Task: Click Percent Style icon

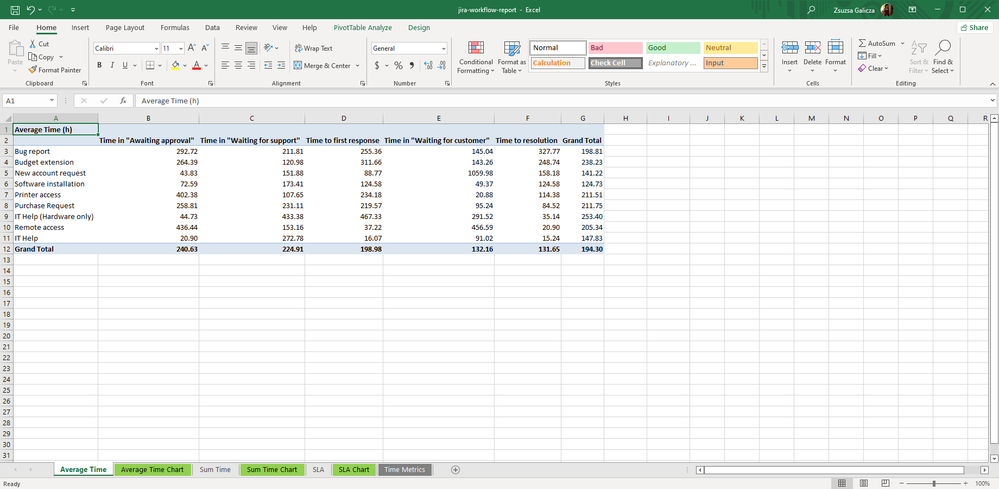Action: coord(398,66)
